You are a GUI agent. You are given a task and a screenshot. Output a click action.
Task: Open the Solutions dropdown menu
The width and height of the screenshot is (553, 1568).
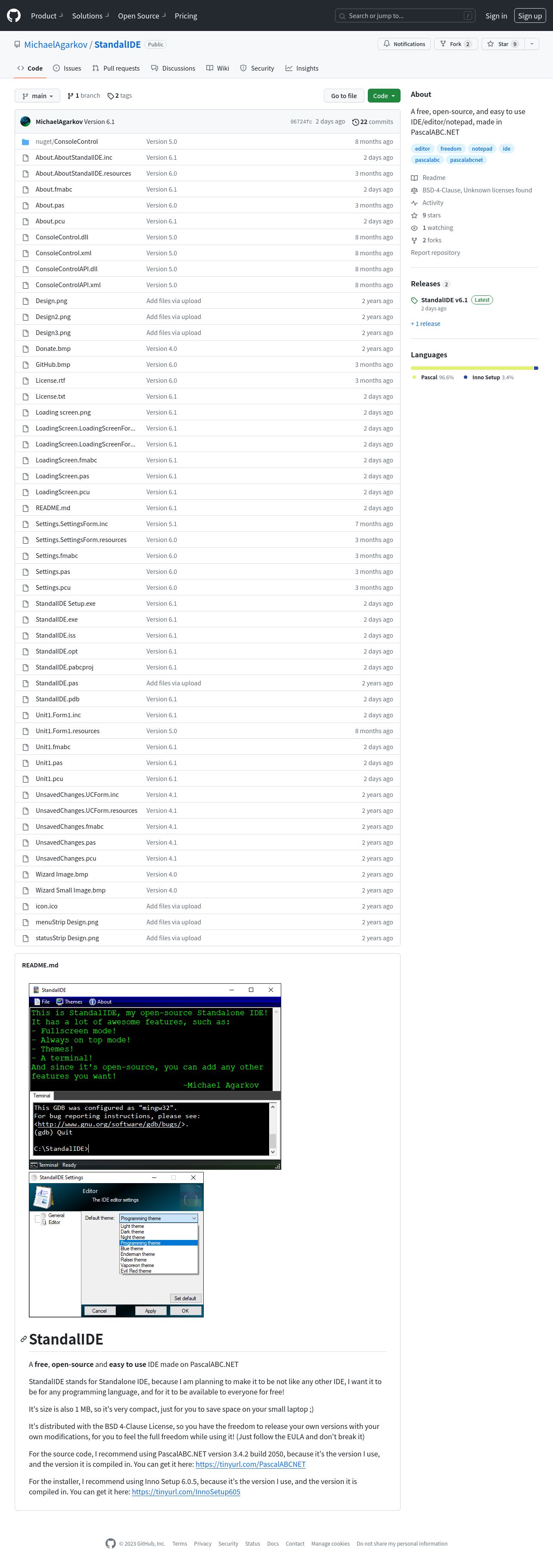90,16
